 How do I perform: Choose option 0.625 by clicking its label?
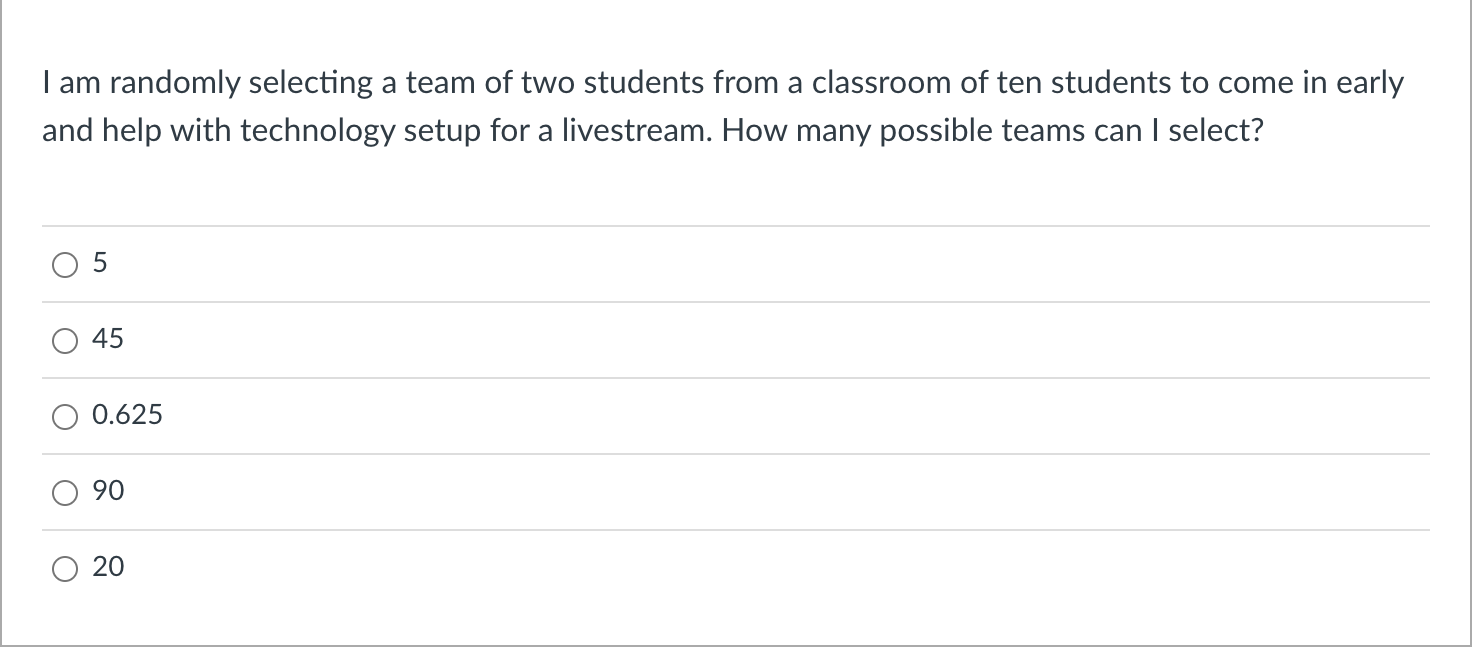127,415
